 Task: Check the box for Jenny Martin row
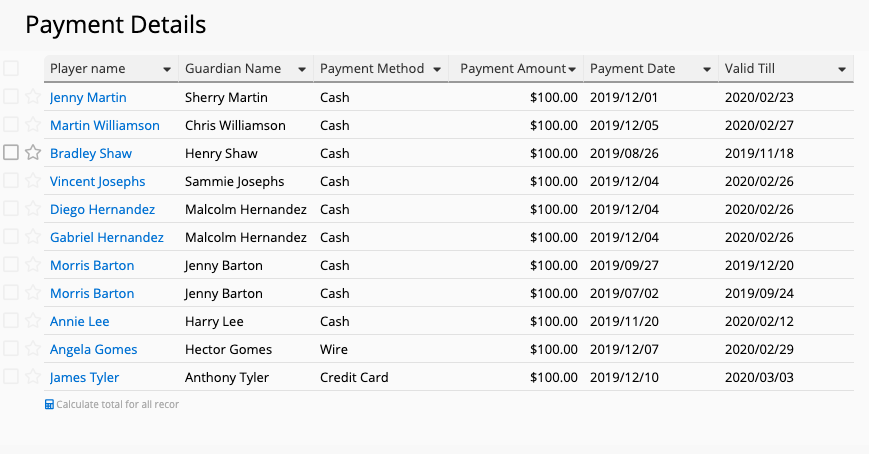point(11,96)
